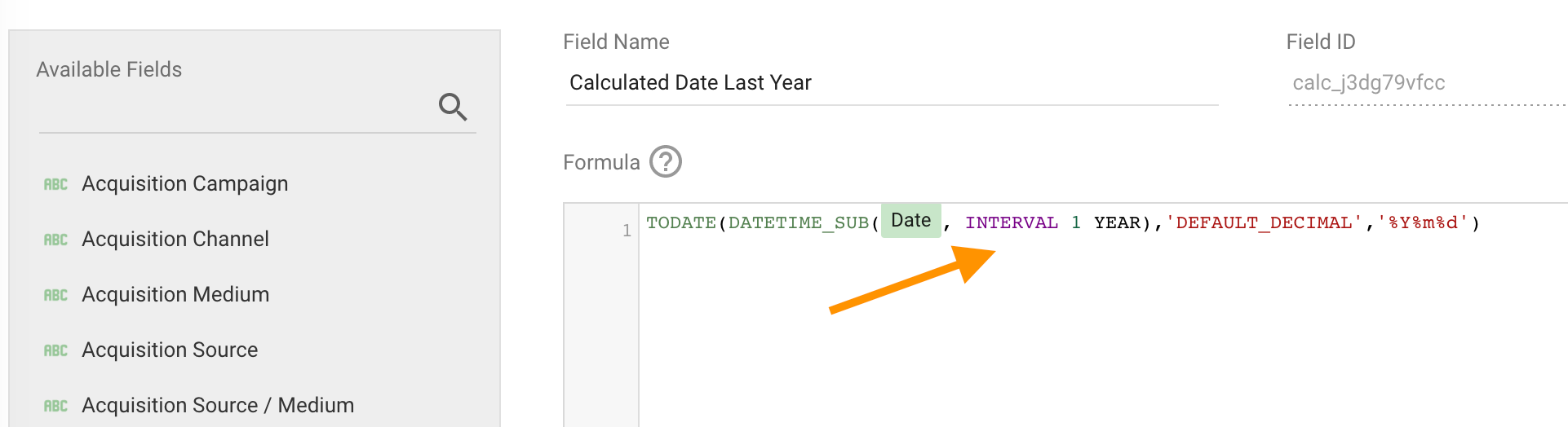Choose the Acquisition Medium field
This screenshot has height=427, width=1568.
[x=175, y=295]
